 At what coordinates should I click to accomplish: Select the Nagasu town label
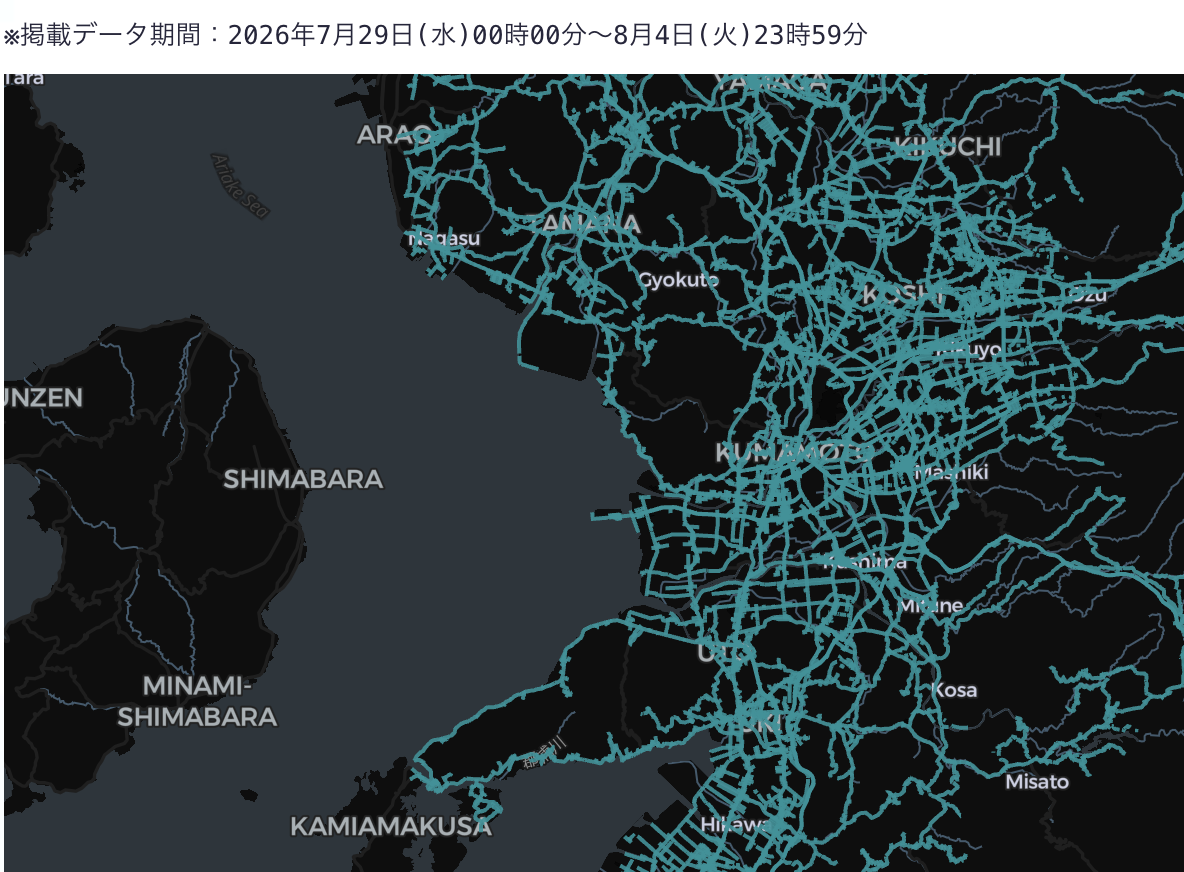444,239
